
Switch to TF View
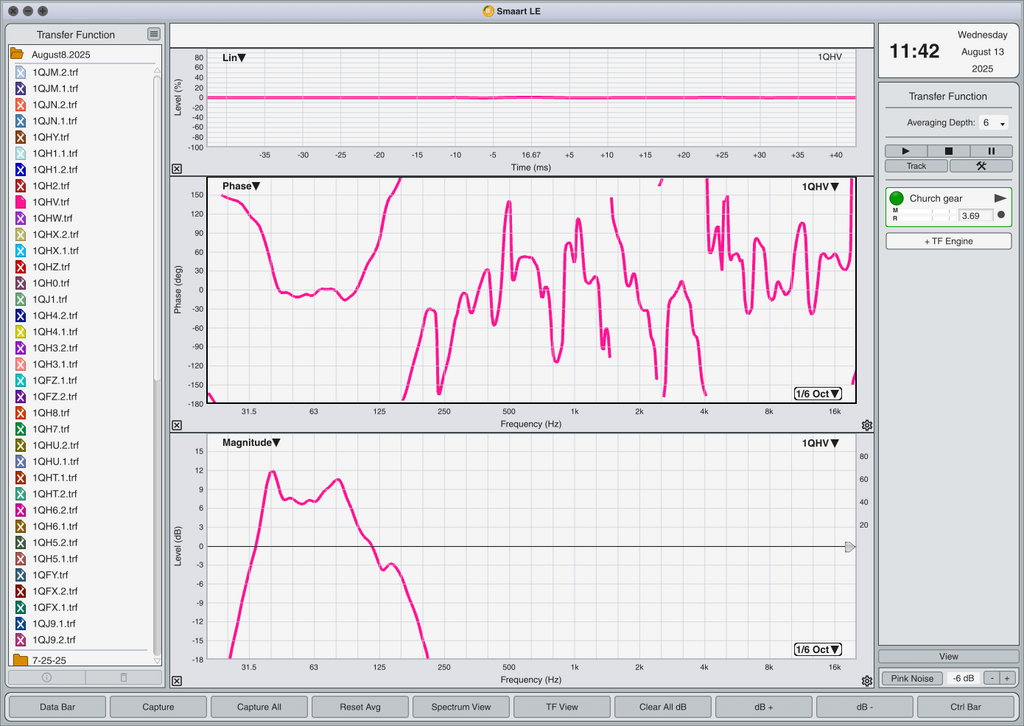pos(562,706)
